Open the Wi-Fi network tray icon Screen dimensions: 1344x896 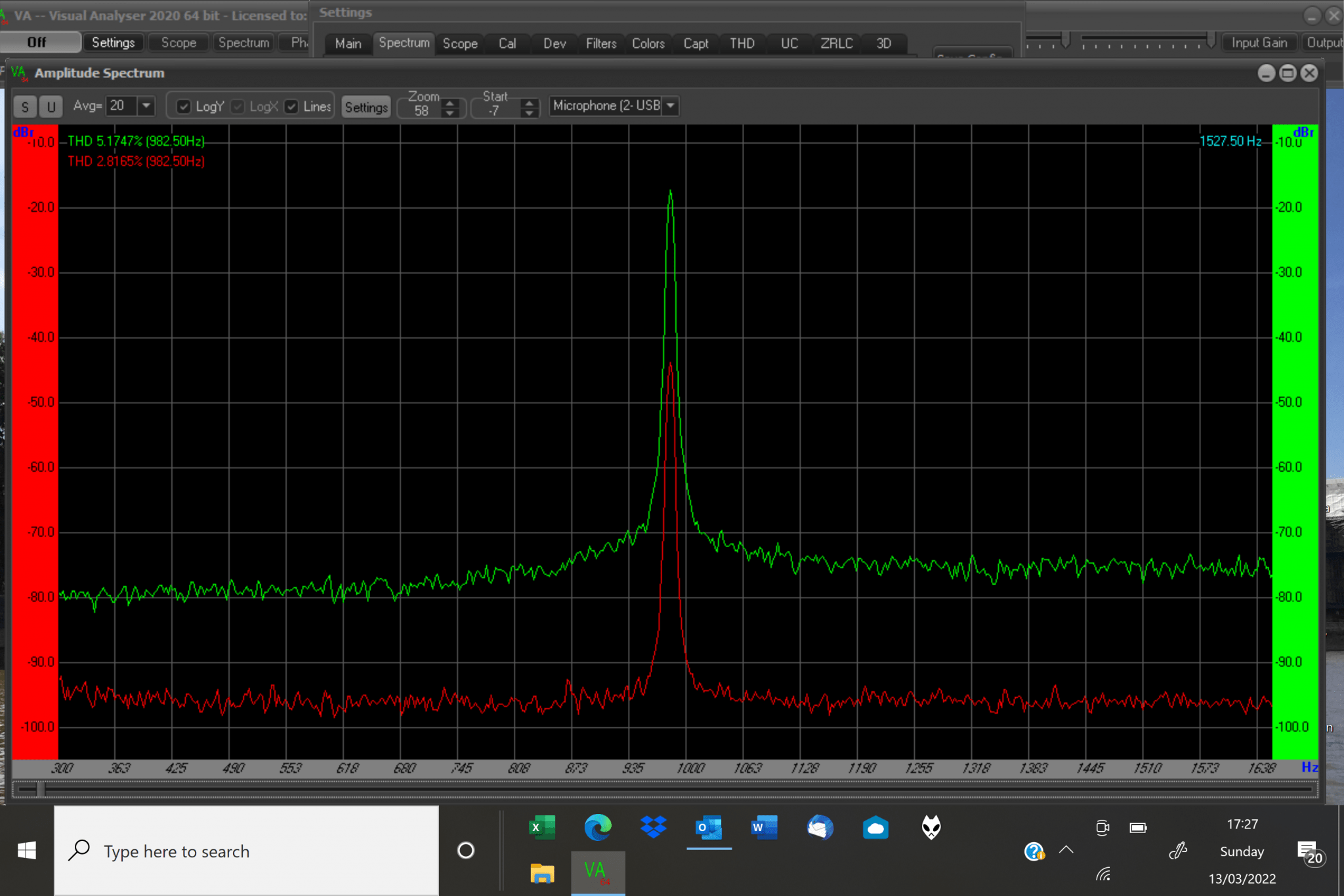(x=1103, y=874)
